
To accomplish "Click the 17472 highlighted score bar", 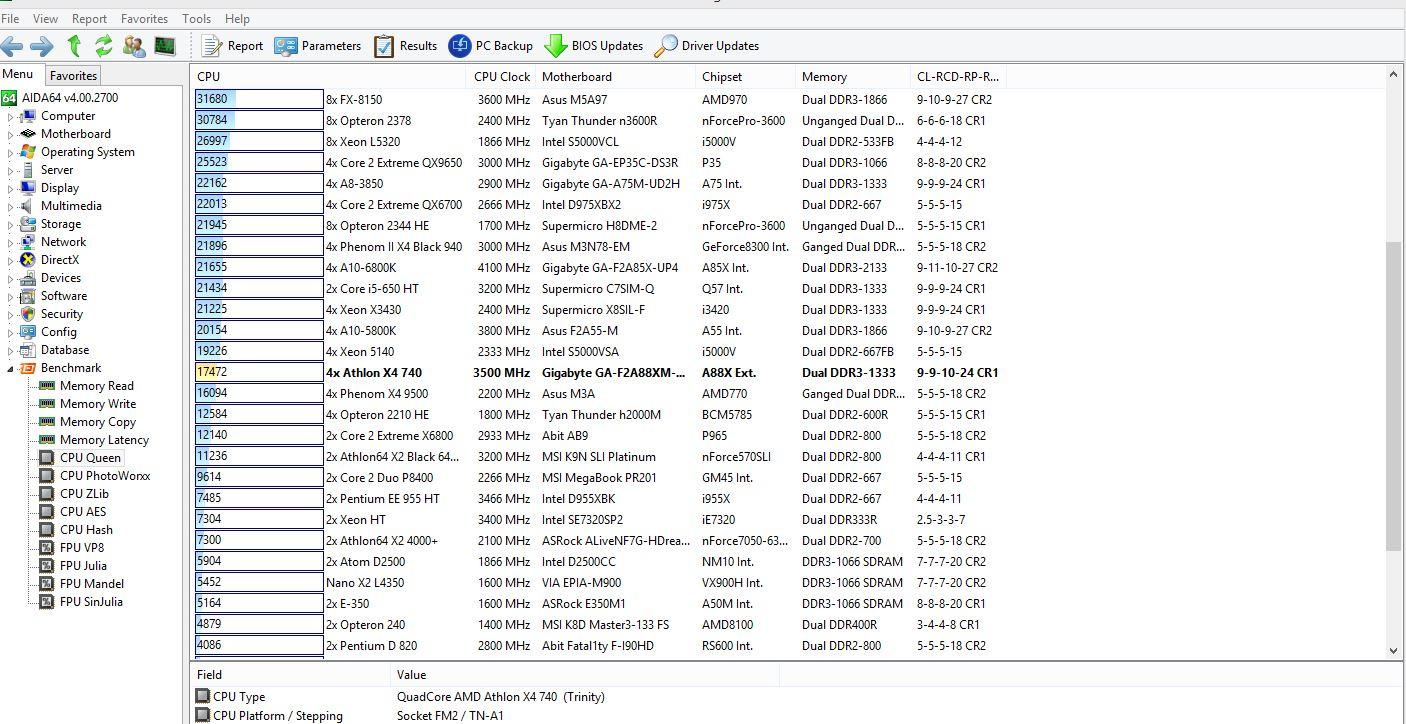I will 259,373.
